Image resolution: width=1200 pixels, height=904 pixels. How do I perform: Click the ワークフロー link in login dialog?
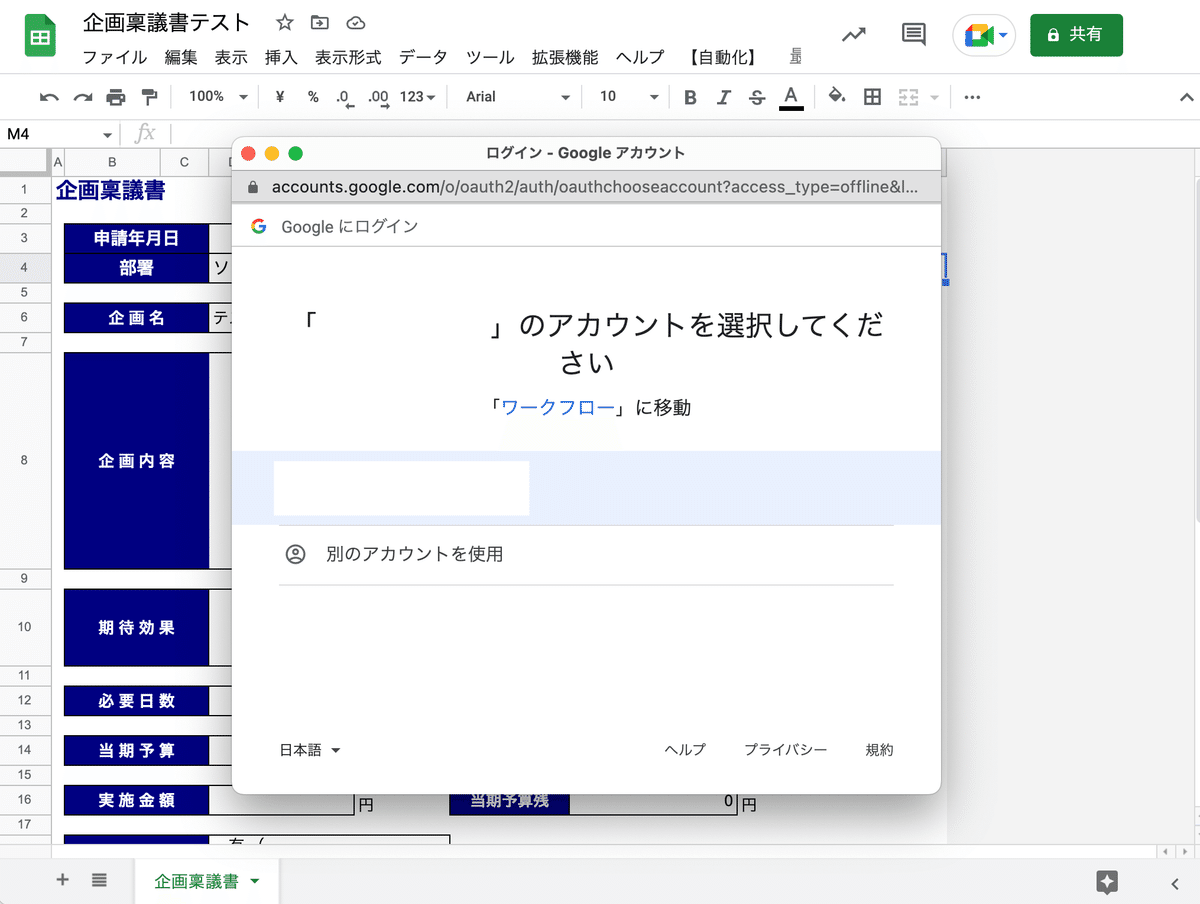[558, 407]
